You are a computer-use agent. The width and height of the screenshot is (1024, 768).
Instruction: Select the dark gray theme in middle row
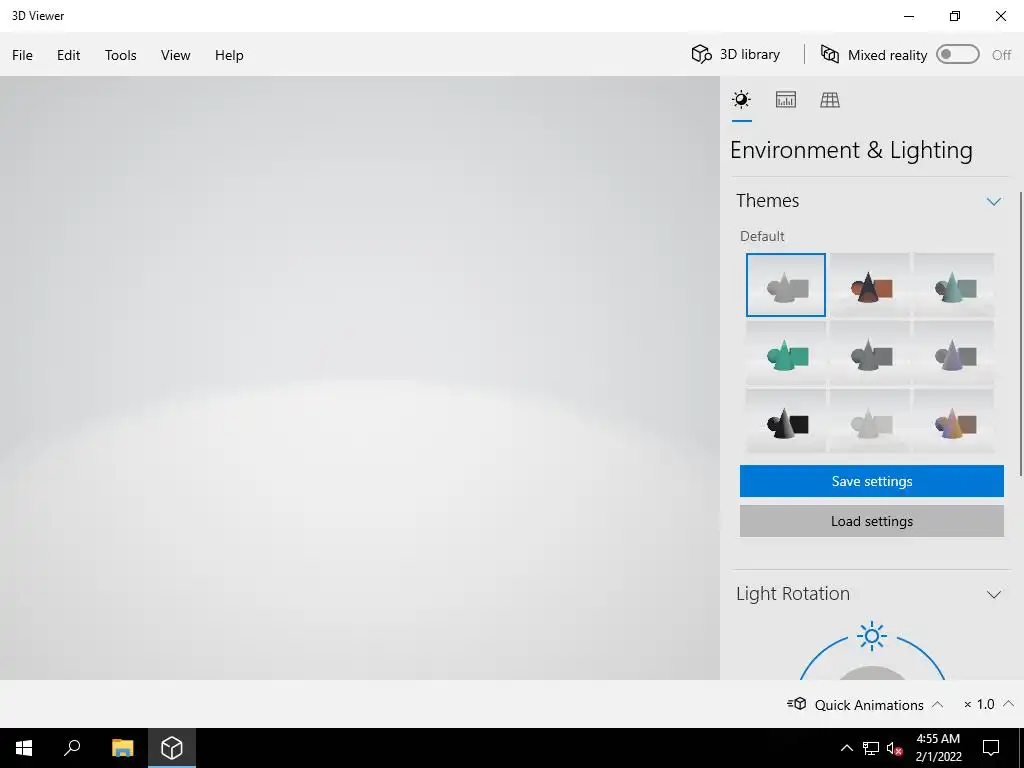click(x=870, y=353)
